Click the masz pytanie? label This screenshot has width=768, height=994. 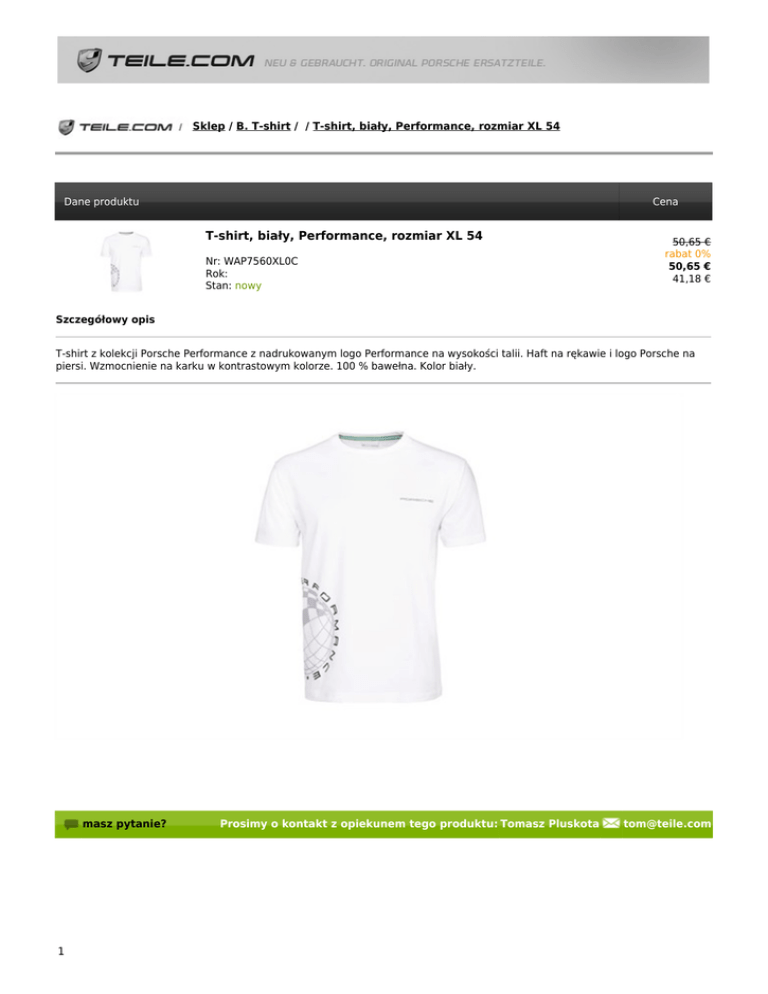click(x=124, y=824)
